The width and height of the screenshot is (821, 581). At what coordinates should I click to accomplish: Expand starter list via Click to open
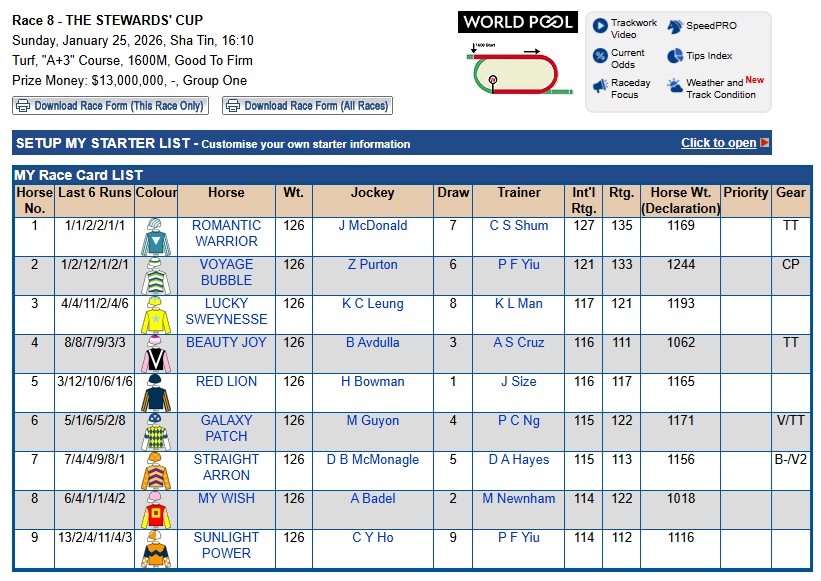718,143
